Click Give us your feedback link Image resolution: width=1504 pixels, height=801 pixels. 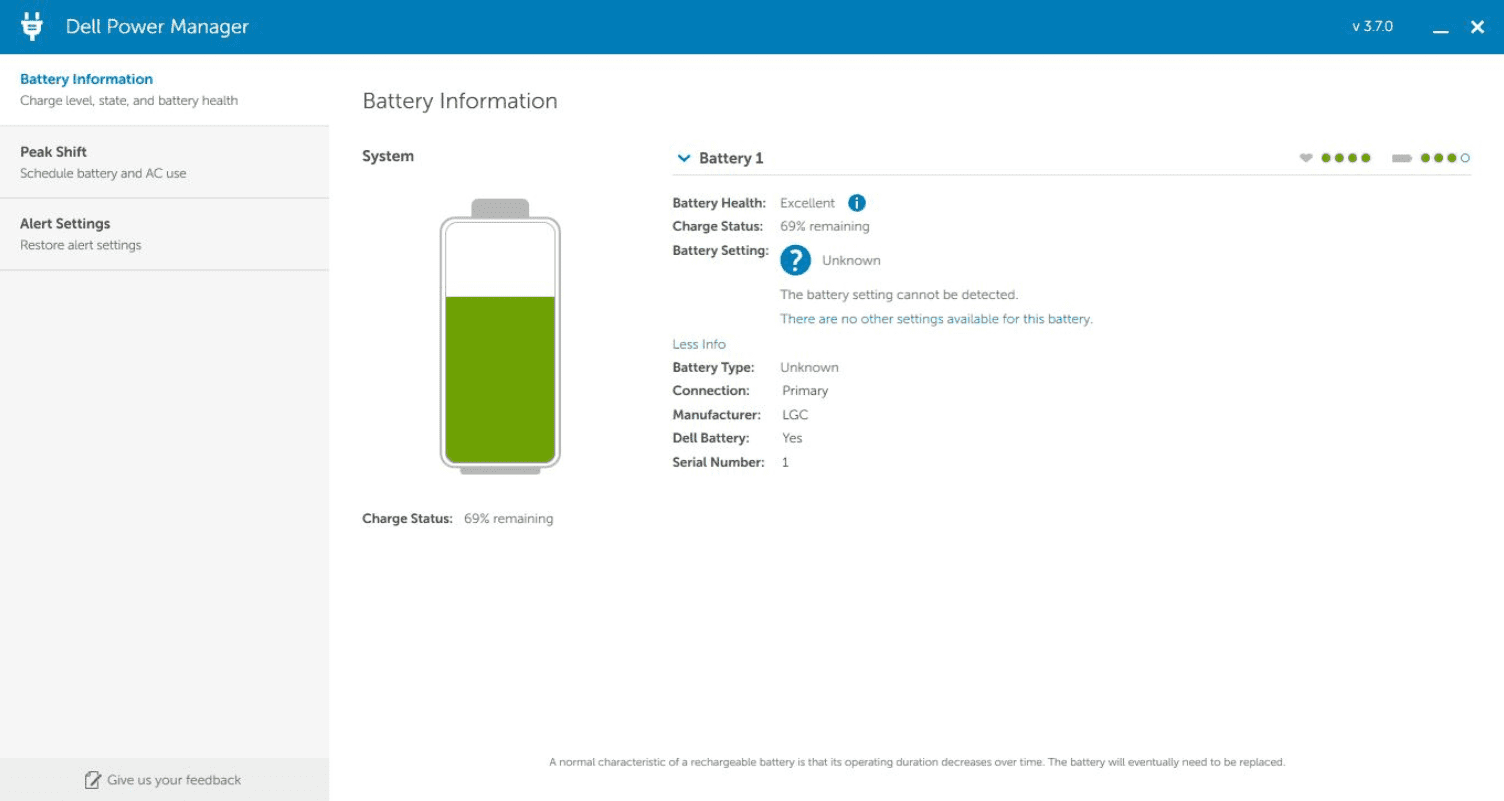coord(174,780)
